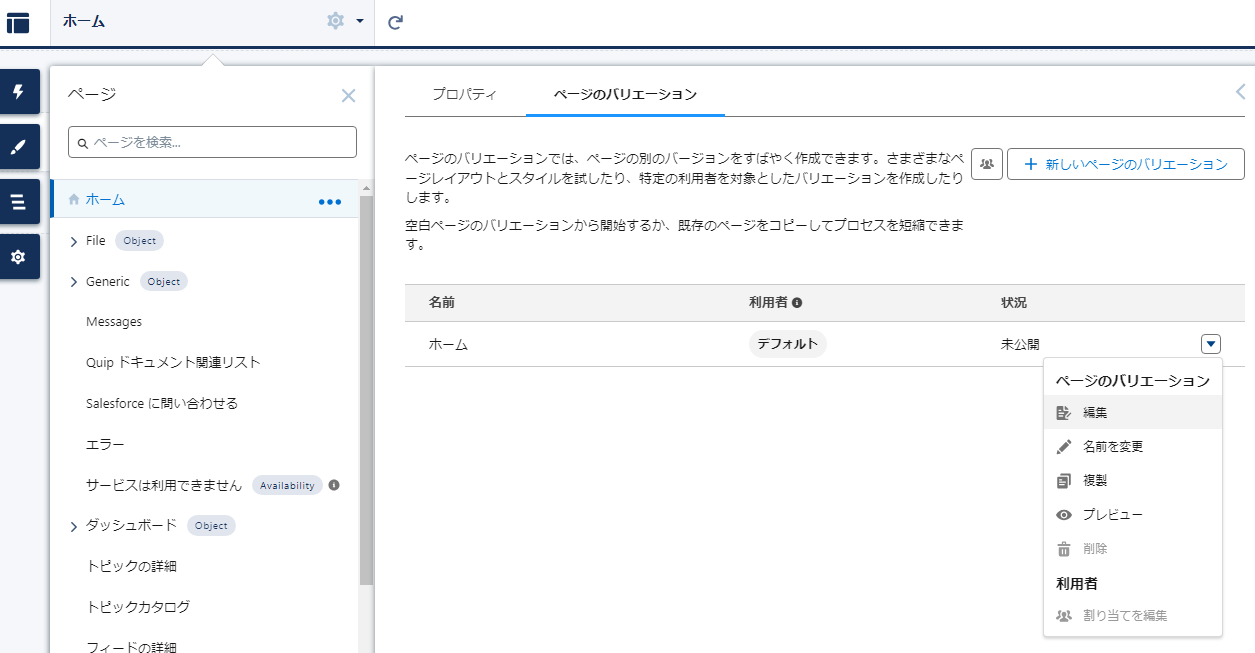Collapse properties panel with chevron
Image resolution: width=1255 pixels, height=653 pixels.
click(x=1241, y=92)
